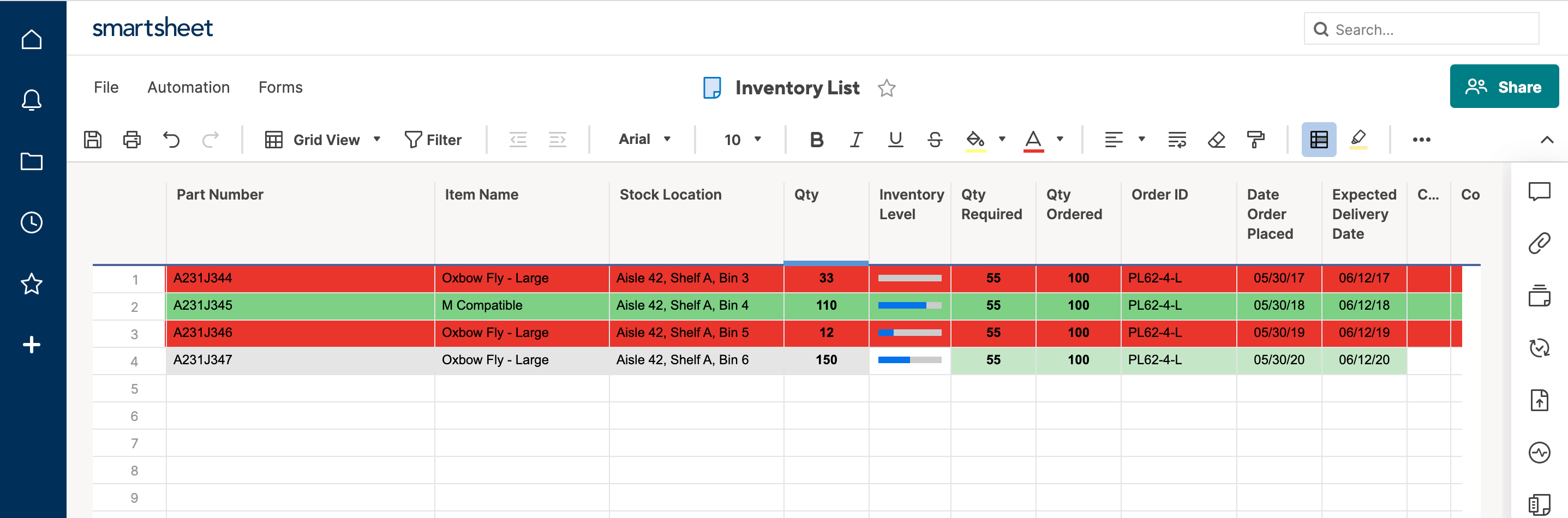The image size is (1568, 518).
Task: Click the Filter button
Action: click(433, 140)
